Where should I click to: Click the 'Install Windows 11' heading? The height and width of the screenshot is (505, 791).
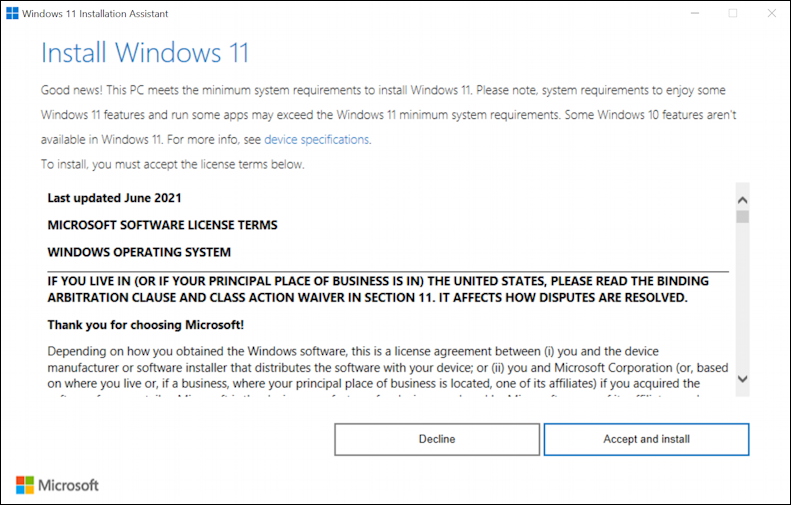[145, 52]
